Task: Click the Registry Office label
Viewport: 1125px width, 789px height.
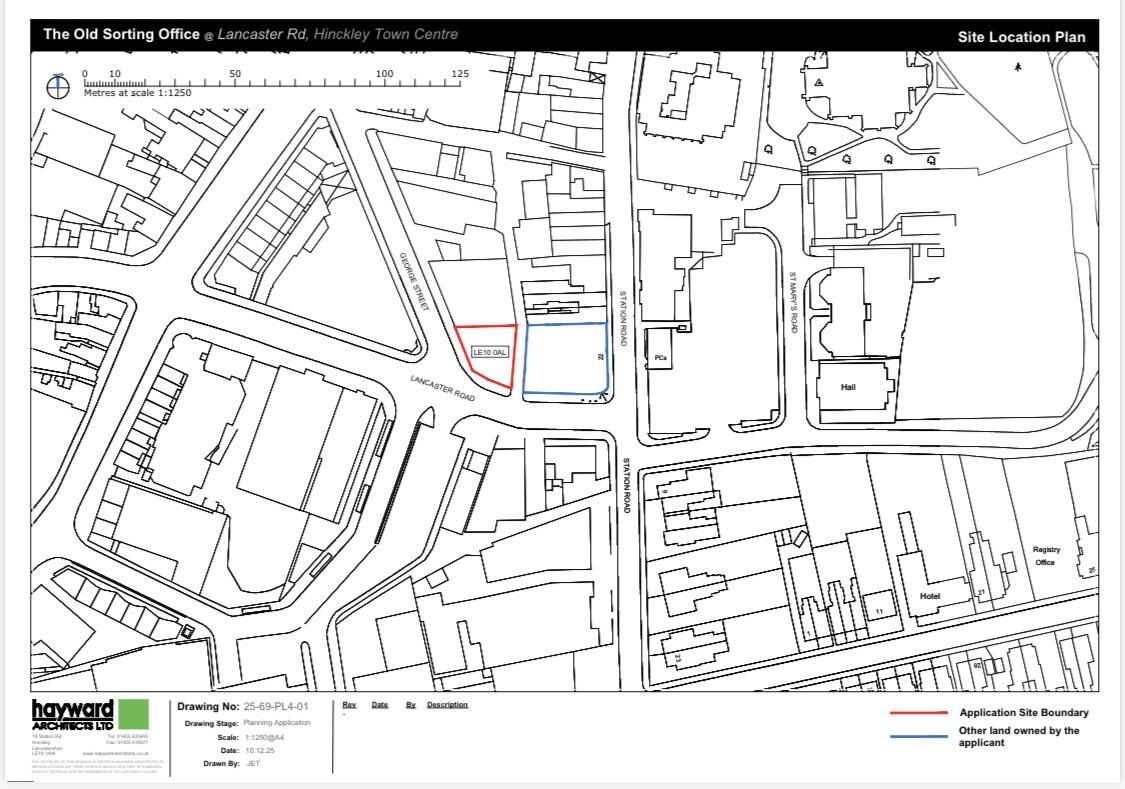Action: tap(1046, 556)
